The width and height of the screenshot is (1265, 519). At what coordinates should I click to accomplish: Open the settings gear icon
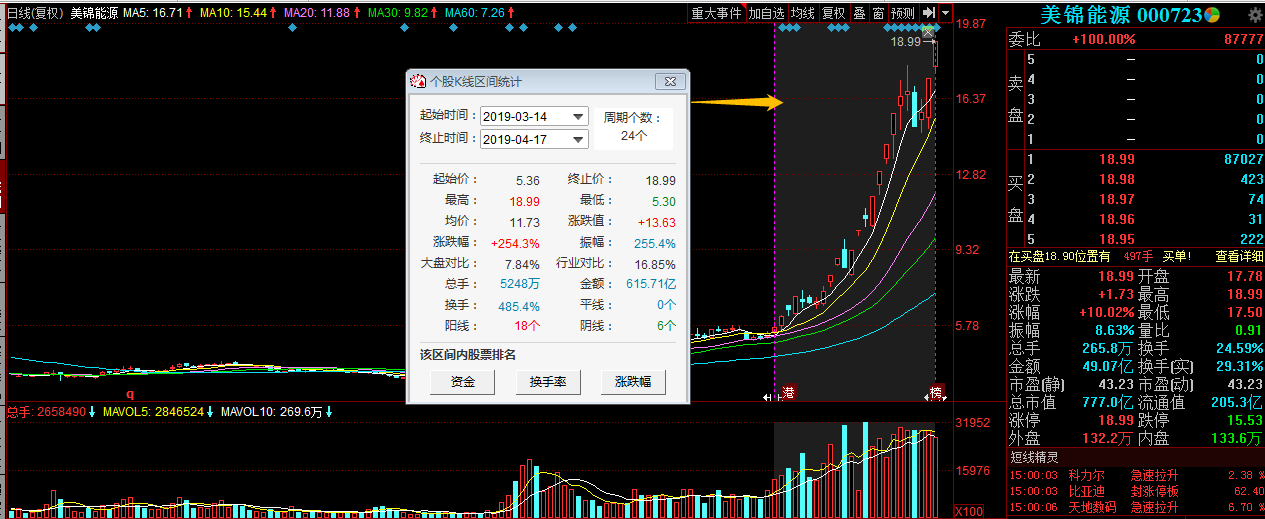(x=1255, y=14)
